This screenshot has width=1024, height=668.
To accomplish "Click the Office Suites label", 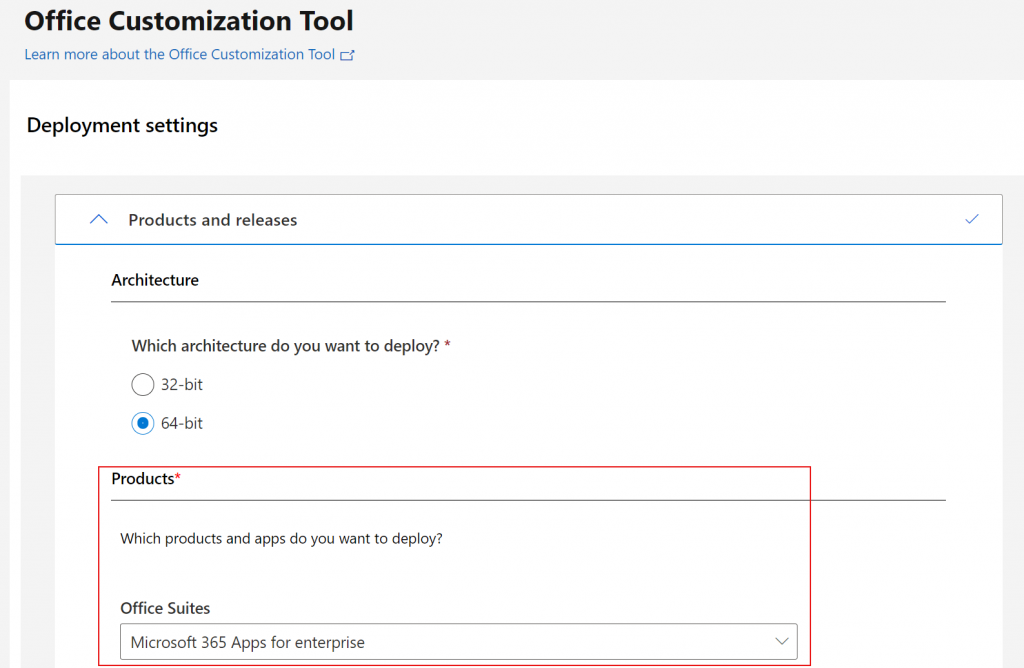I will (x=165, y=608).
